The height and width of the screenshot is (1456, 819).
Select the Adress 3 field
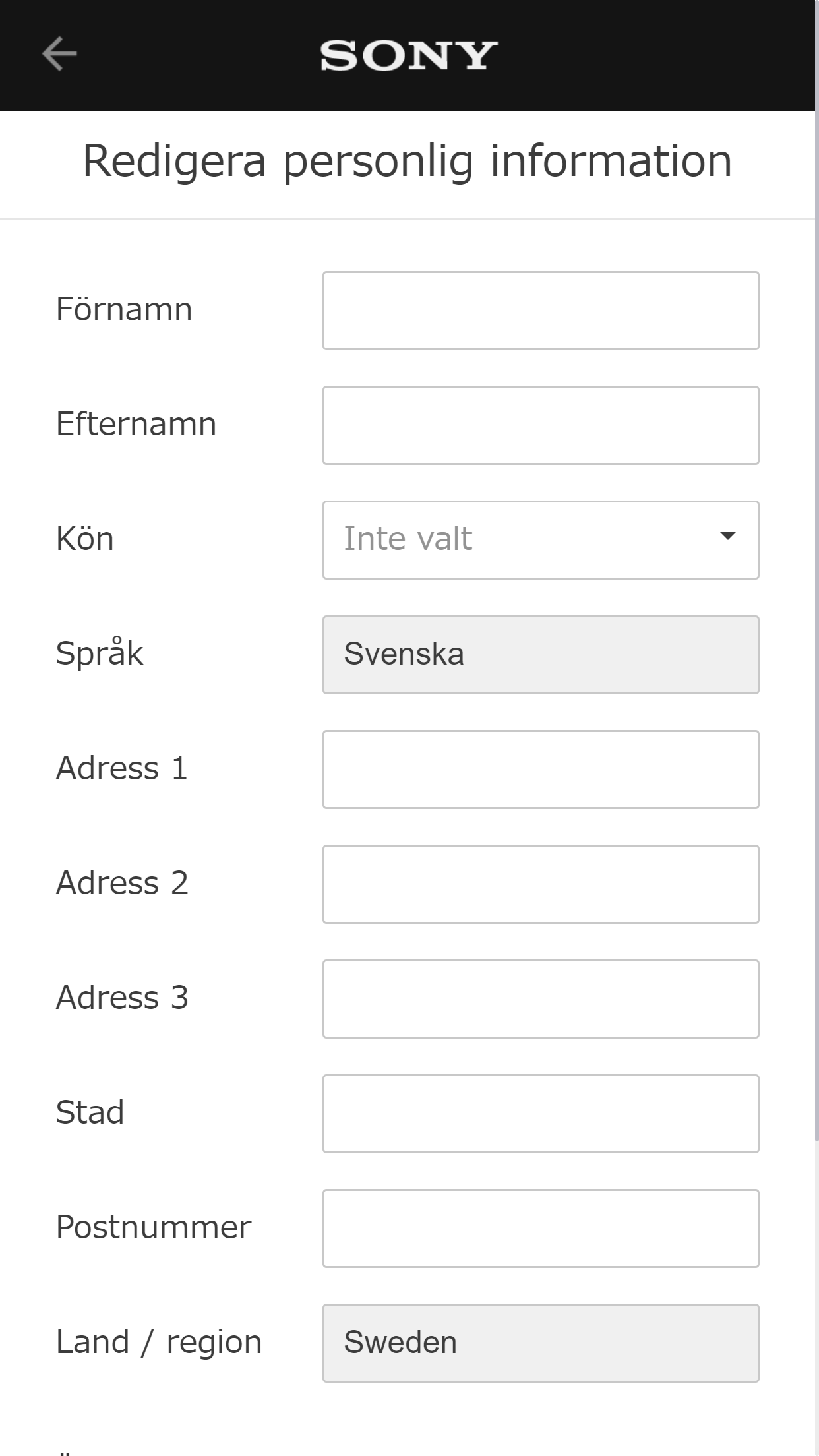541,998
